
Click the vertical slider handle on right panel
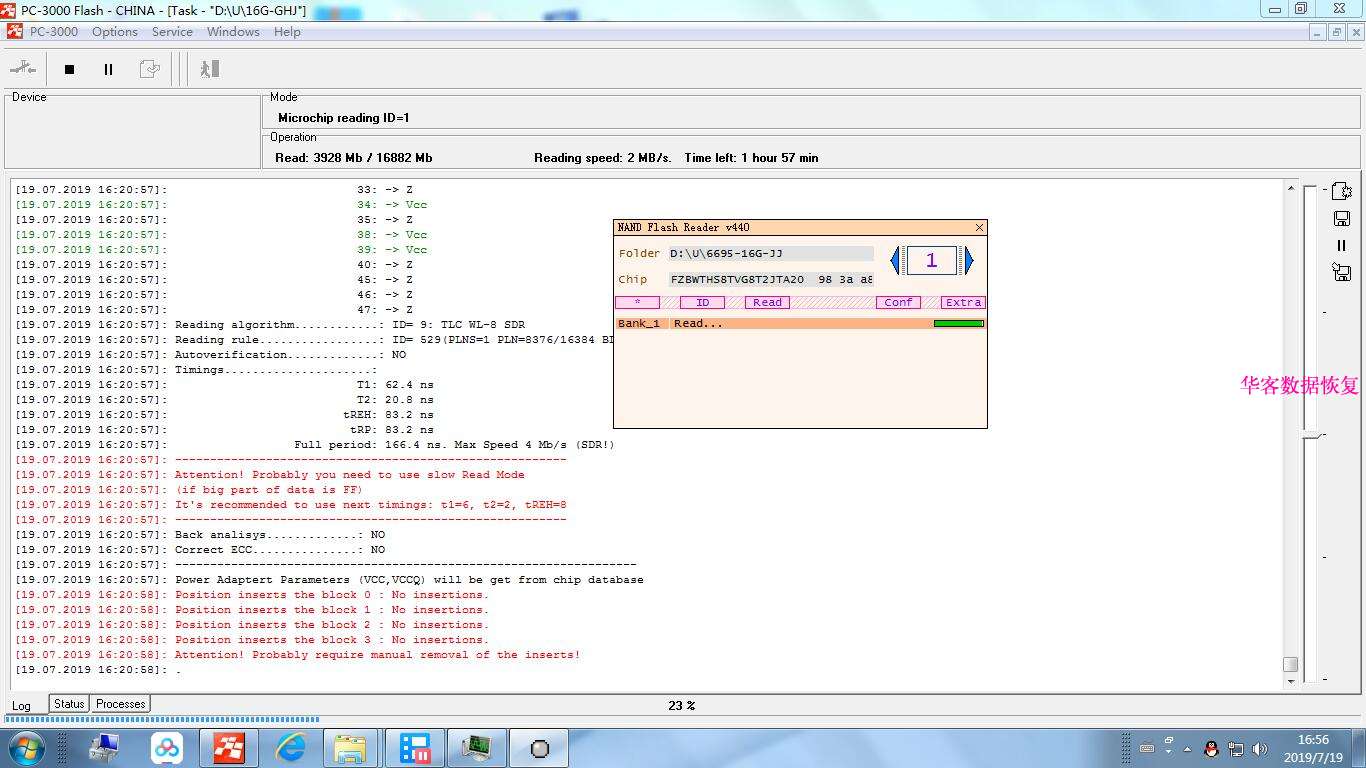[x=1313, y=435]
